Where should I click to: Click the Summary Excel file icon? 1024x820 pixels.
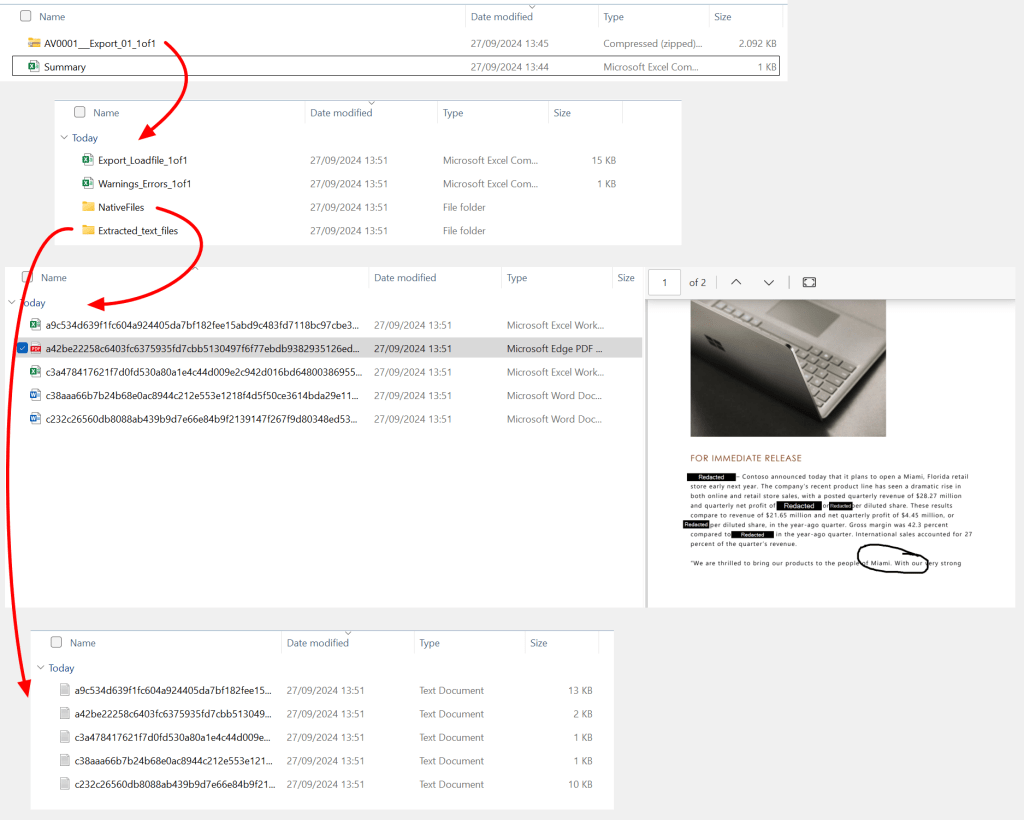pyautogui.click(x=34, y=67)
